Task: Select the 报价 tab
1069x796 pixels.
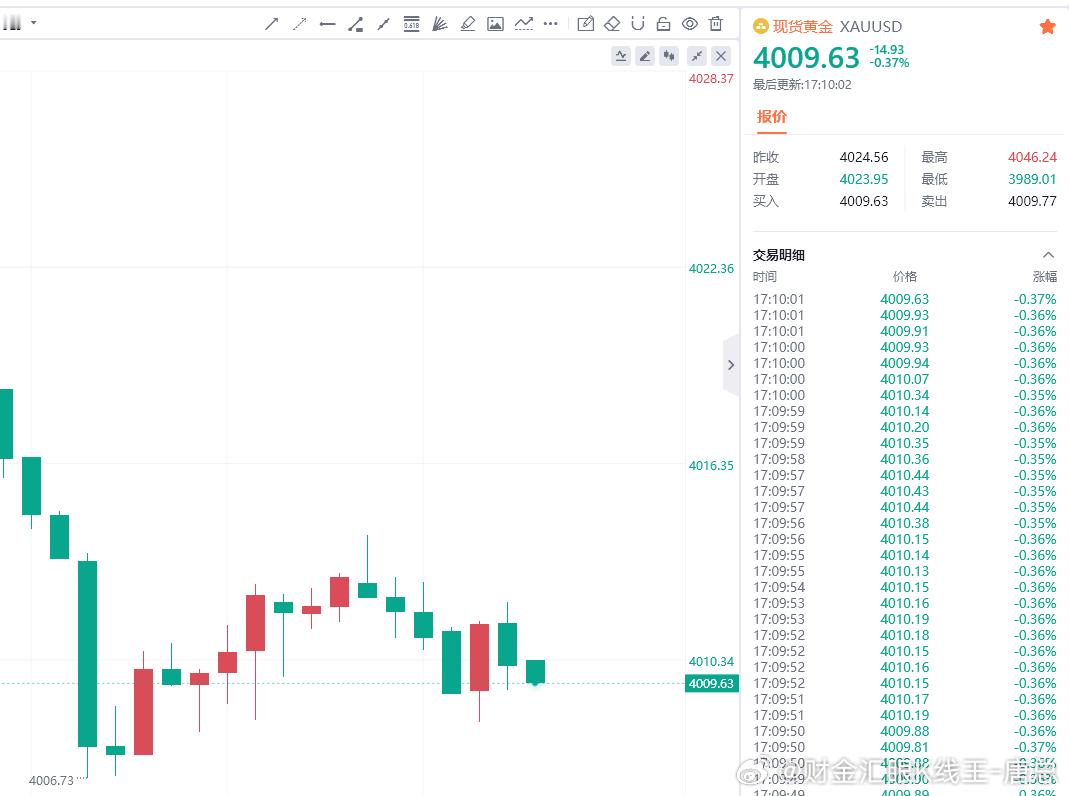Action: pyautogui.click(x=772, y=117)
